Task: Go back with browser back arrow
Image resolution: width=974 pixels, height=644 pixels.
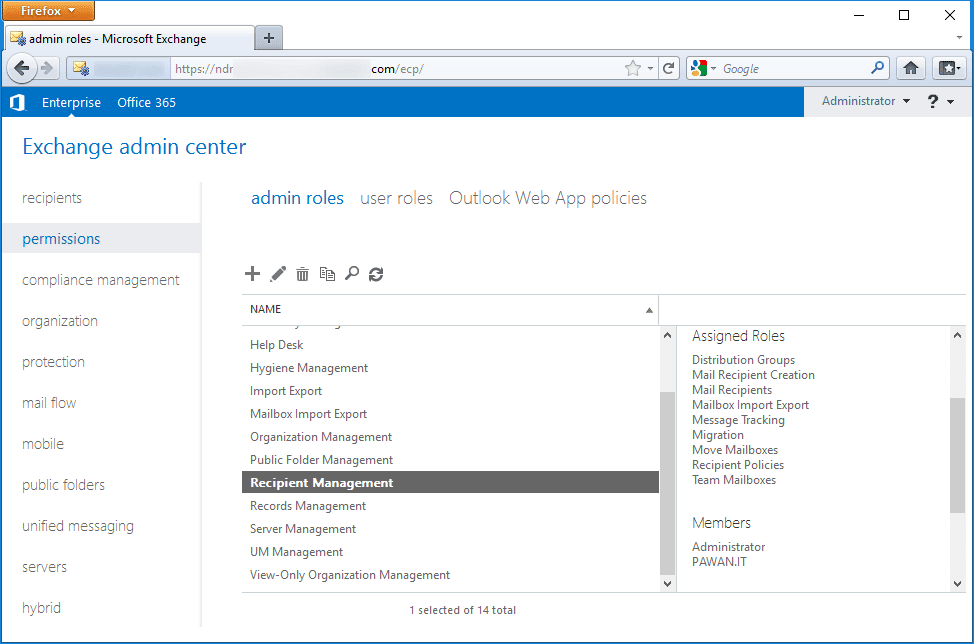Action: (x=22, y=68)
